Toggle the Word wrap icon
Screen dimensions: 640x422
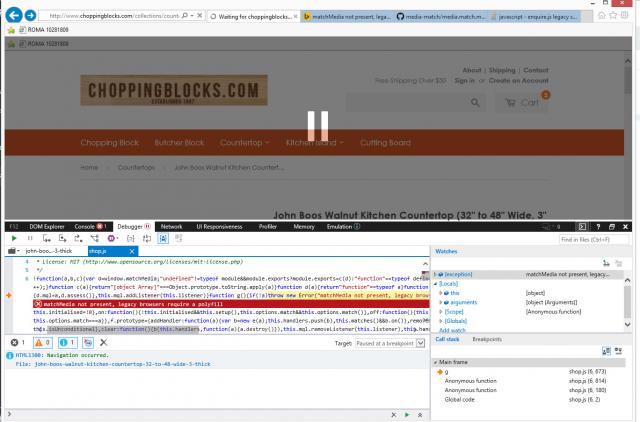point(147,238)
